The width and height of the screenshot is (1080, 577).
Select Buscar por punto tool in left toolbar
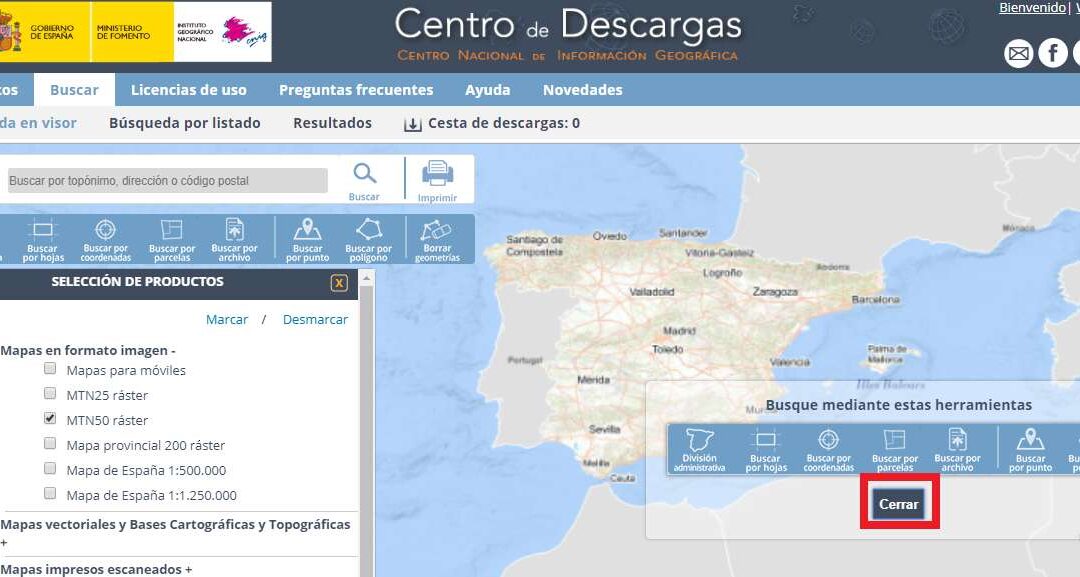(x=307, y=240)
